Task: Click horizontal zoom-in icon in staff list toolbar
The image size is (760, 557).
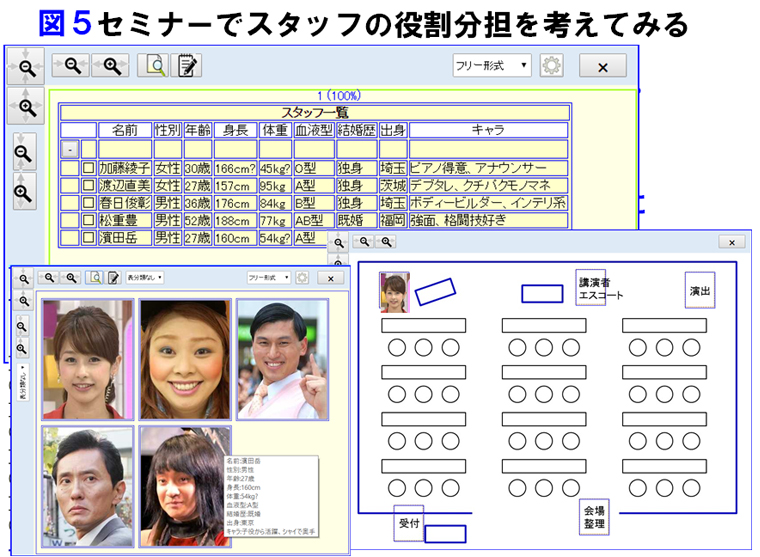Action: (111, 65)
